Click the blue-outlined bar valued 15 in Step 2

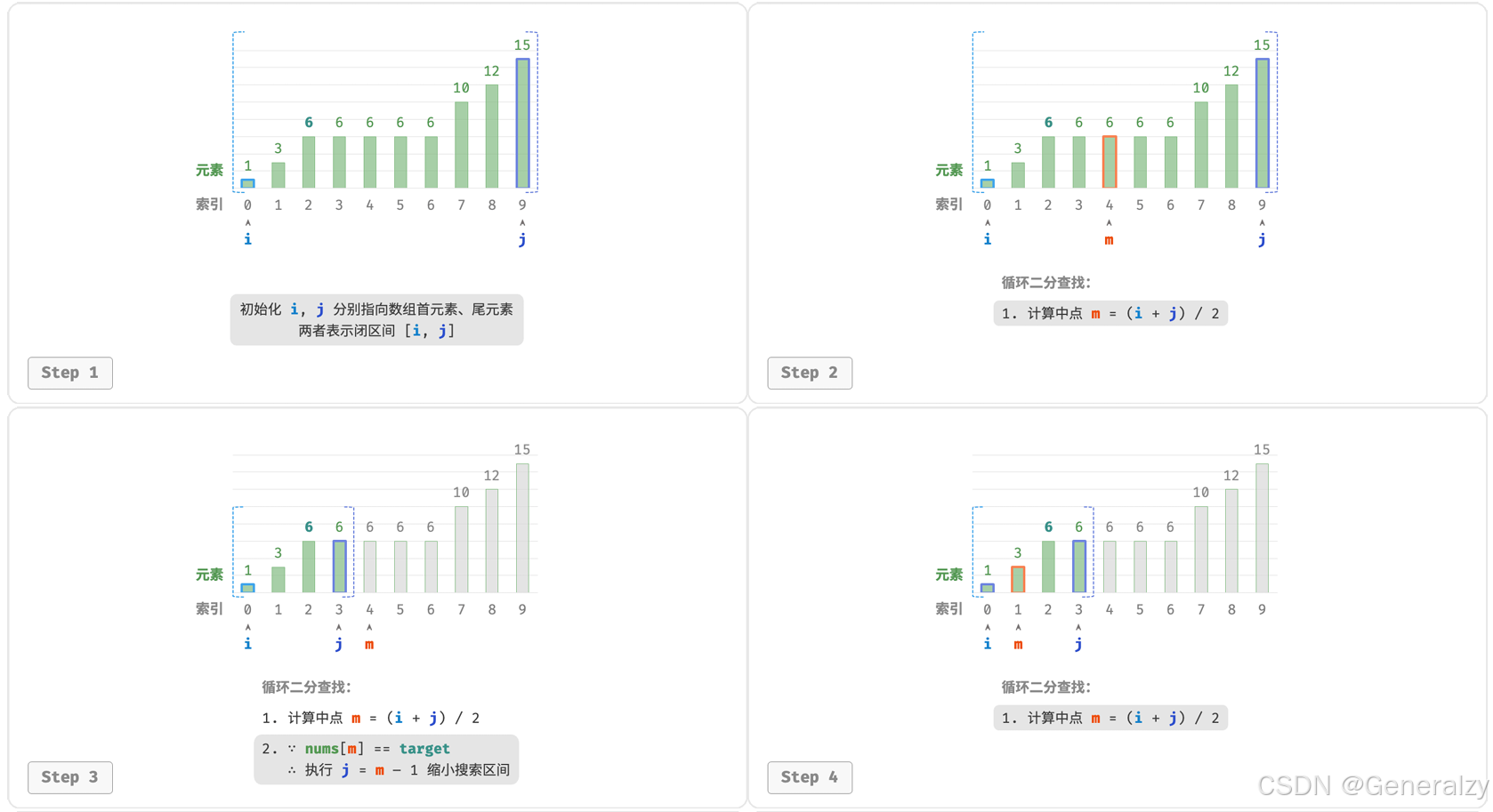[1263, 124]
